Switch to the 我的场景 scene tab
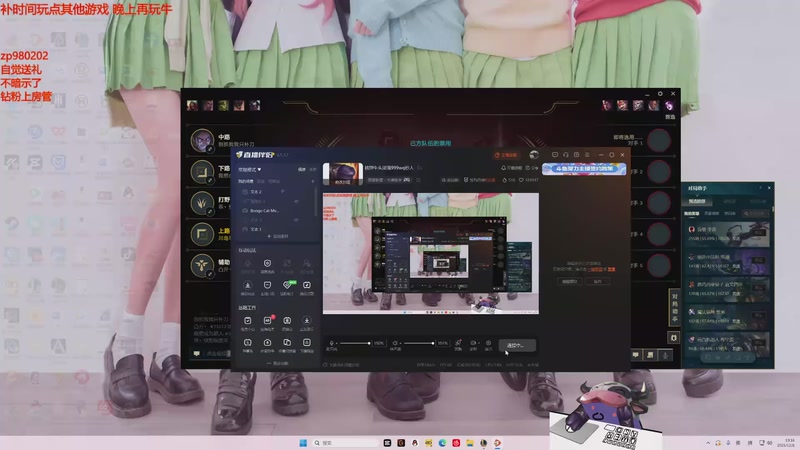The image size is (800, 450). (245, 181)
